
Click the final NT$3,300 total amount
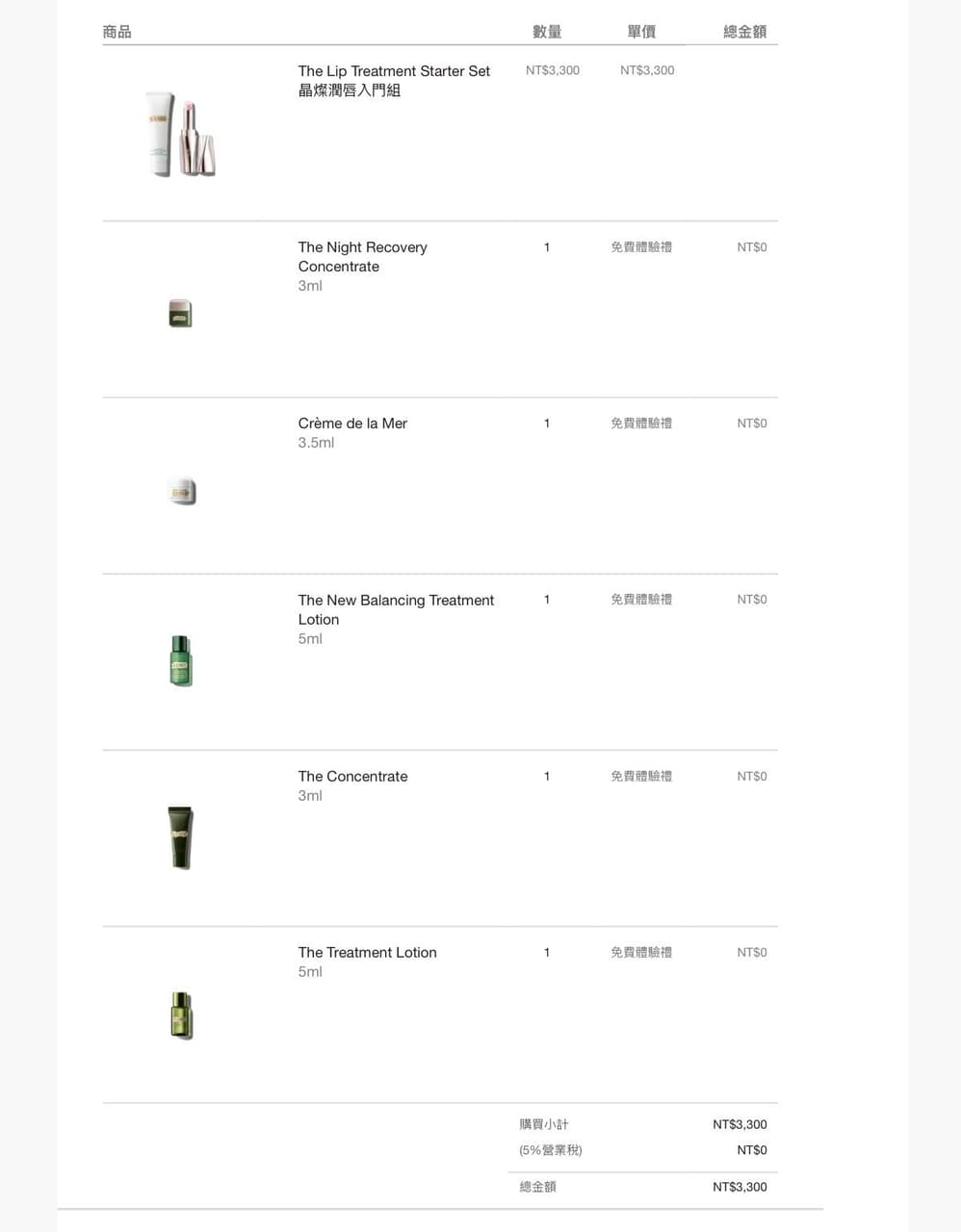740,1187
